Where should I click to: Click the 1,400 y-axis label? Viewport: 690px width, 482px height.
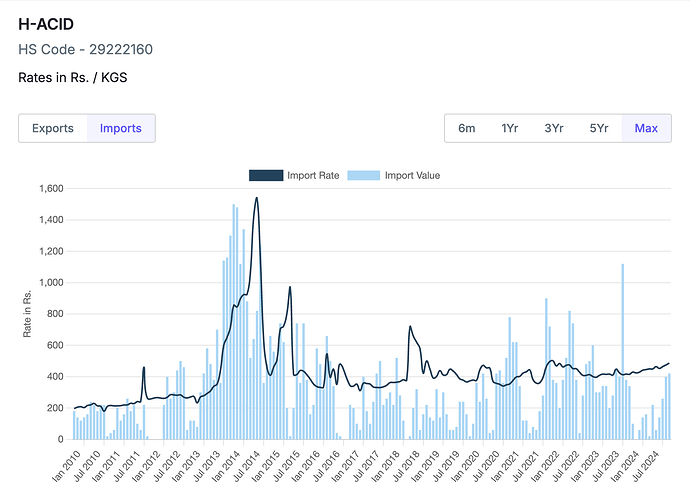point(51,220)
